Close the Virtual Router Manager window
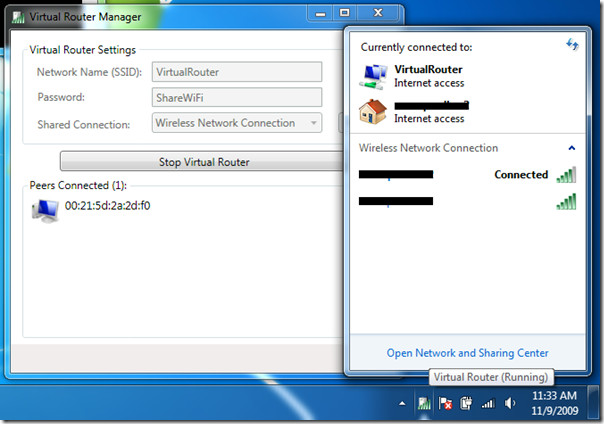The image size is (604, 424). [378, 14]
